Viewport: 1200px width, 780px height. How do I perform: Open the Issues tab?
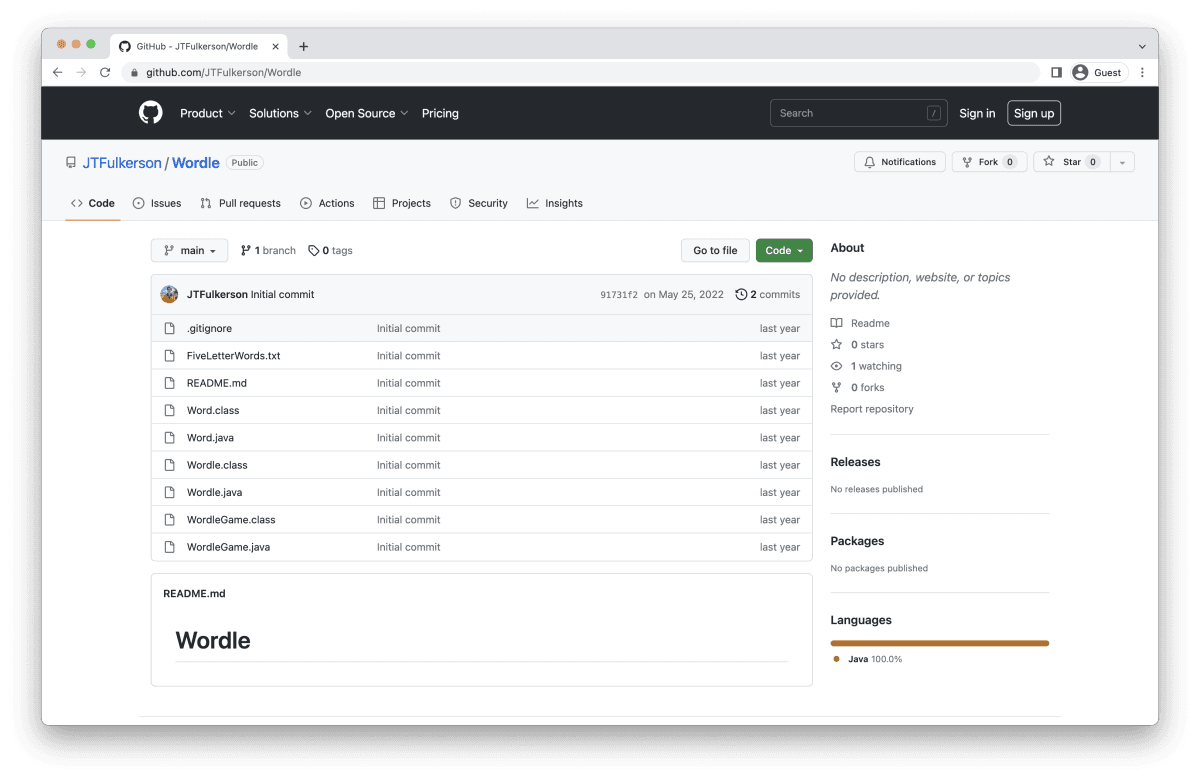click(x=157, y=203)
